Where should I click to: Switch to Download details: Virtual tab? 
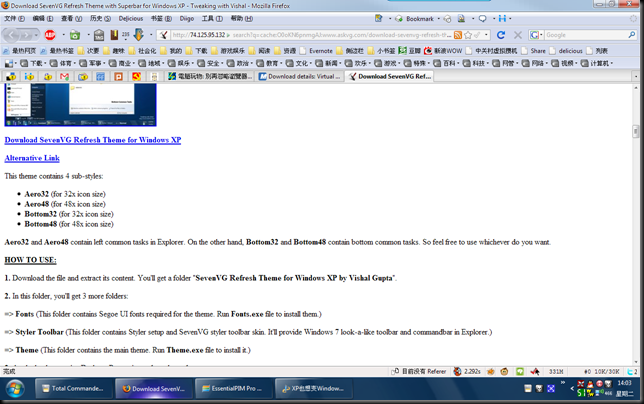coord(299,76)
